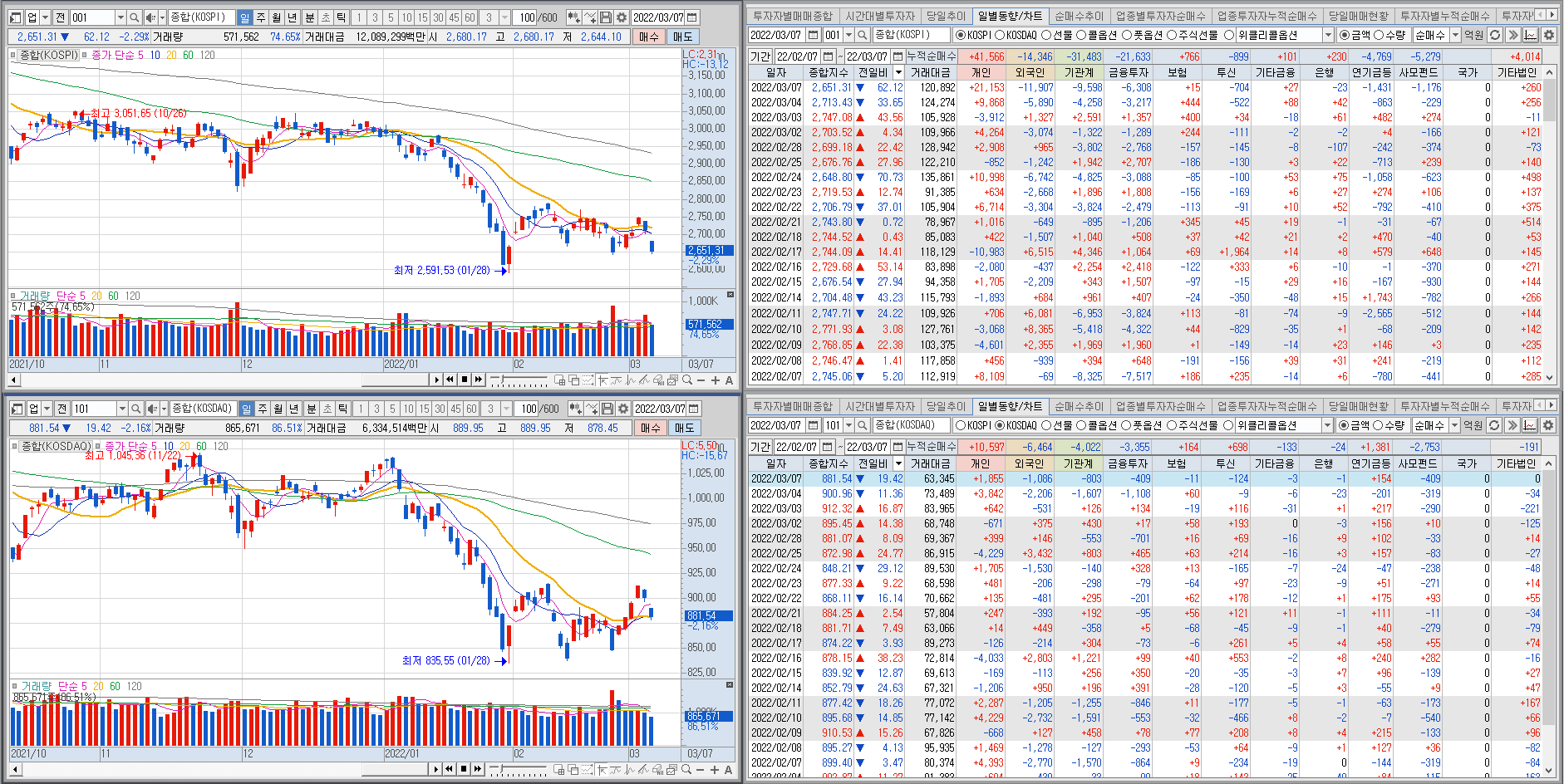Switch to 시간대별투자자 tab in the upper panel
This screenshot has height=784, width=1564.
tap(879, 16)
